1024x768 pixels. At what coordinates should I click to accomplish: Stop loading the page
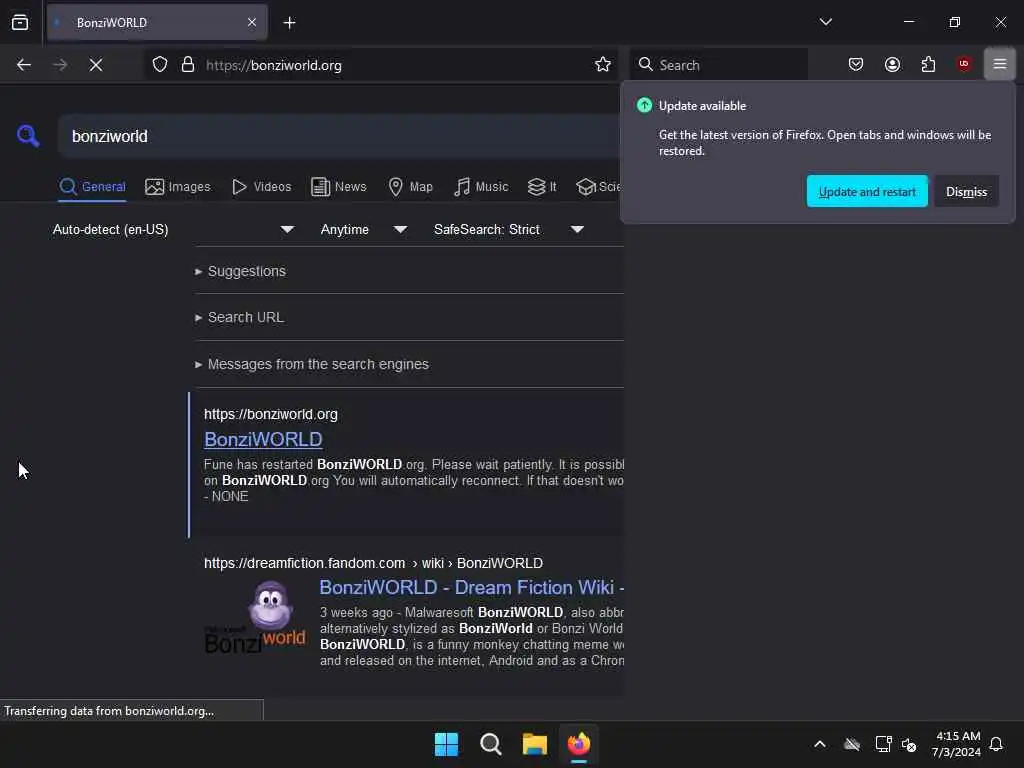pyautogui.click(x=95, y=65)
